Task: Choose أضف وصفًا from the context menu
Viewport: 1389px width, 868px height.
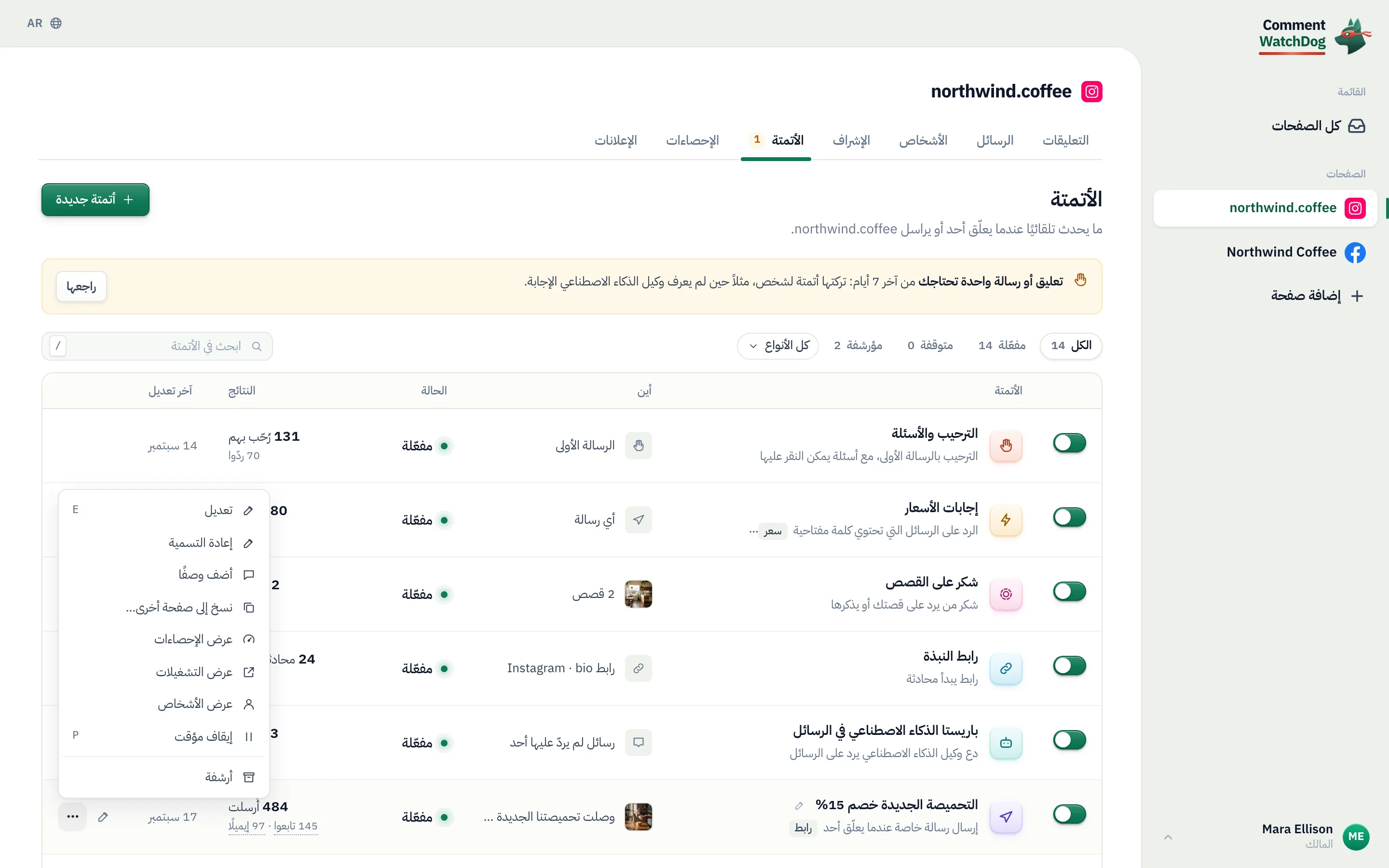Action: (163, 575)
